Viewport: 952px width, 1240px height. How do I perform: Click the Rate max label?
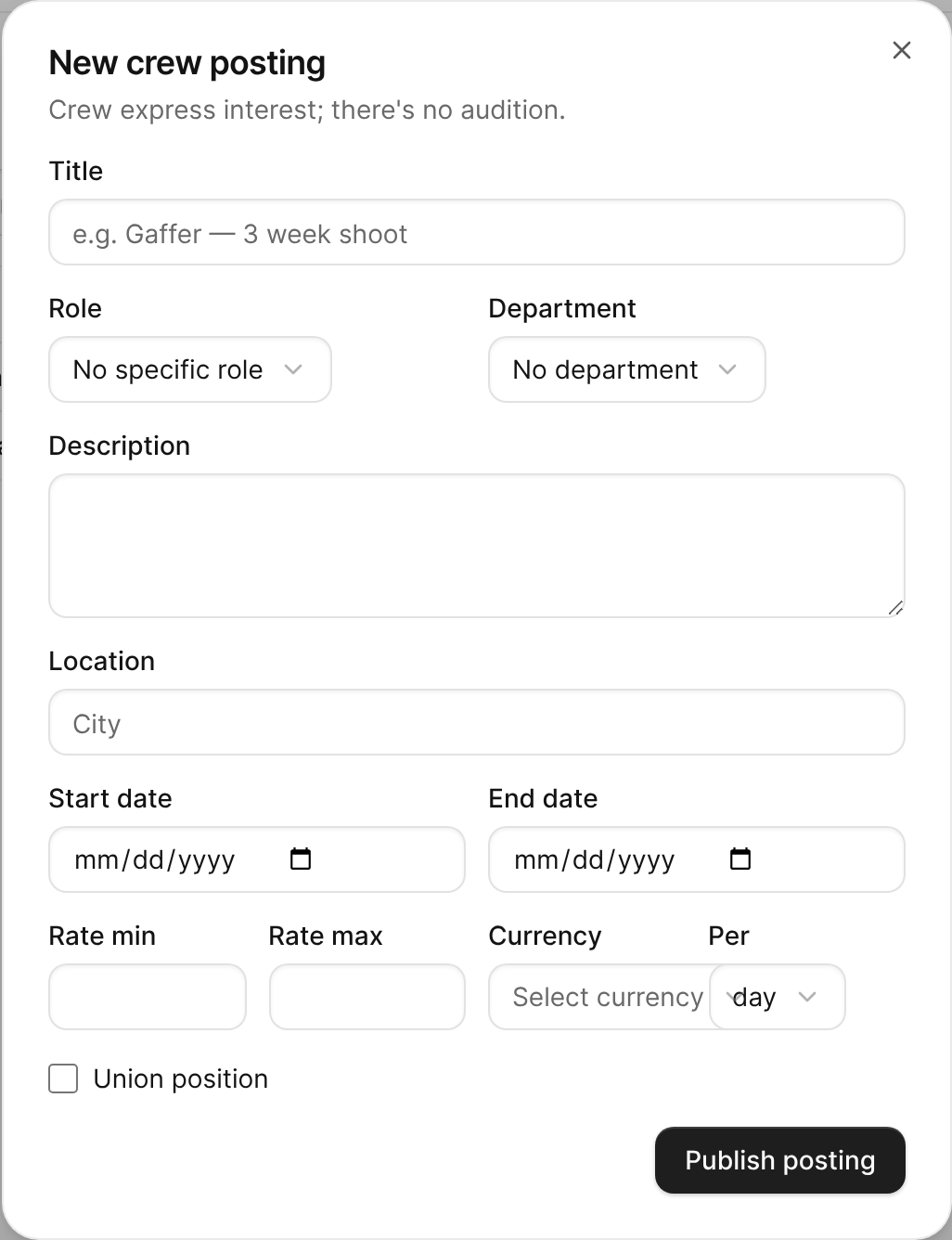[326, 936]
